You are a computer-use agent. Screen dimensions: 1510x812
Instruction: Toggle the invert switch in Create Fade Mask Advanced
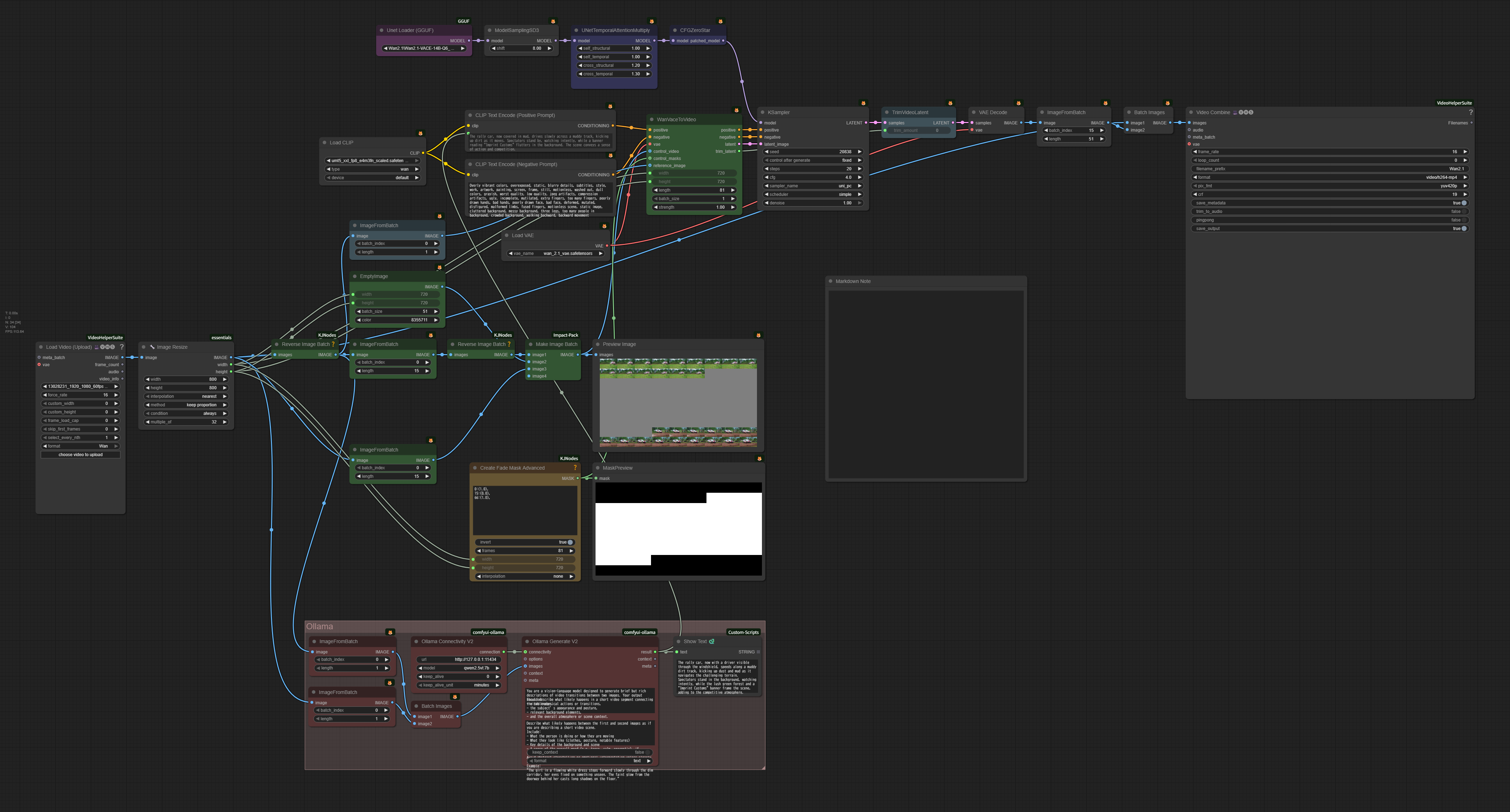(x=569, y=542)
